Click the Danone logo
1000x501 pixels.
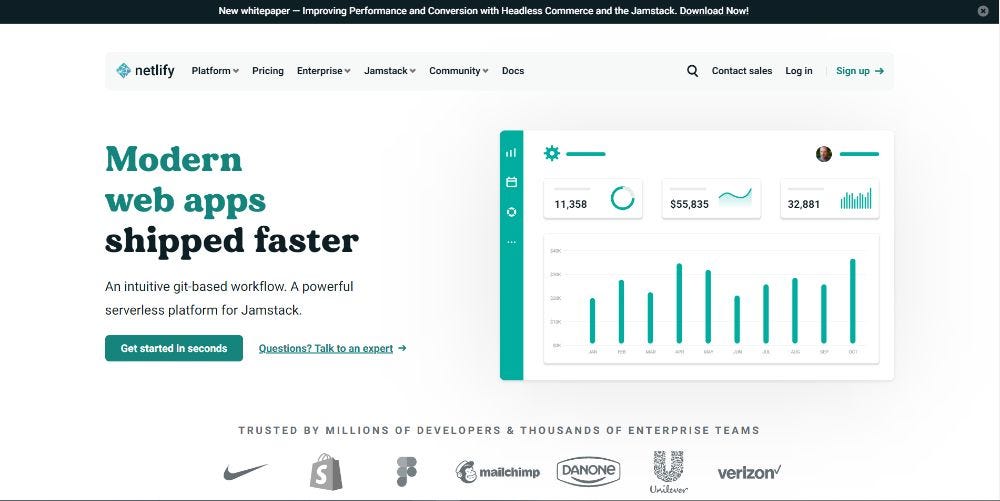point(589,472)
